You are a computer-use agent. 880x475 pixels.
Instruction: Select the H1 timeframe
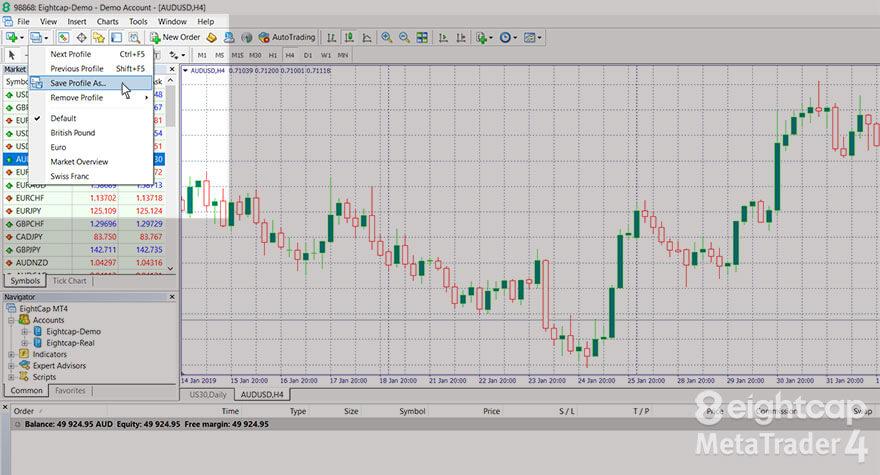[273, 55]
